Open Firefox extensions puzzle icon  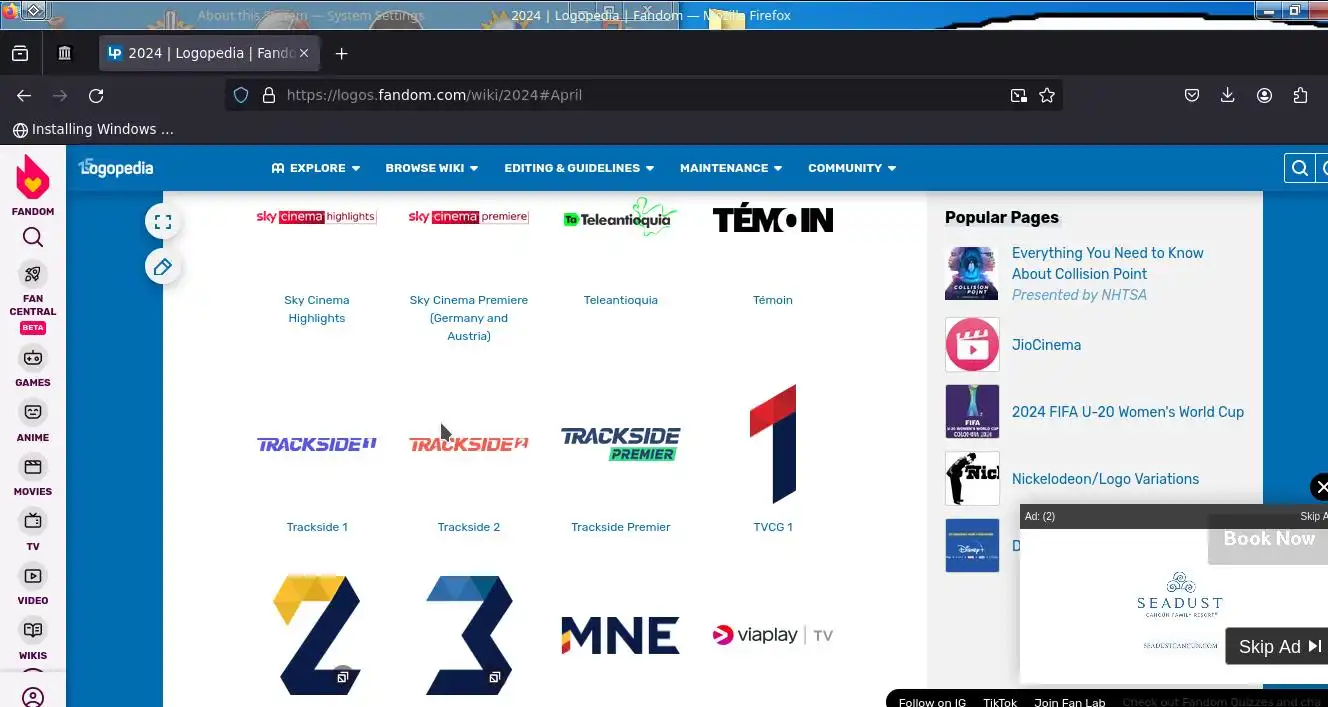click(1300, 95)
